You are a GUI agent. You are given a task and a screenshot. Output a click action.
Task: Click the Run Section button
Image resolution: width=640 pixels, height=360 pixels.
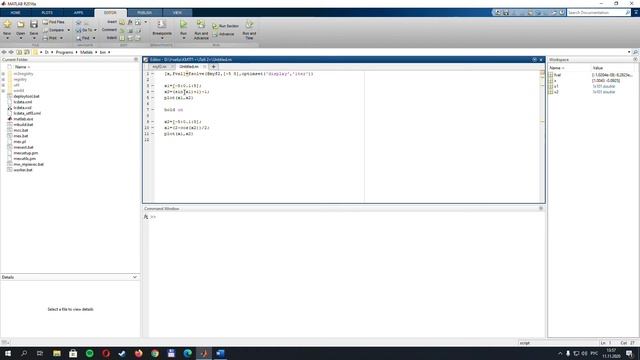(x=225, y=26)
